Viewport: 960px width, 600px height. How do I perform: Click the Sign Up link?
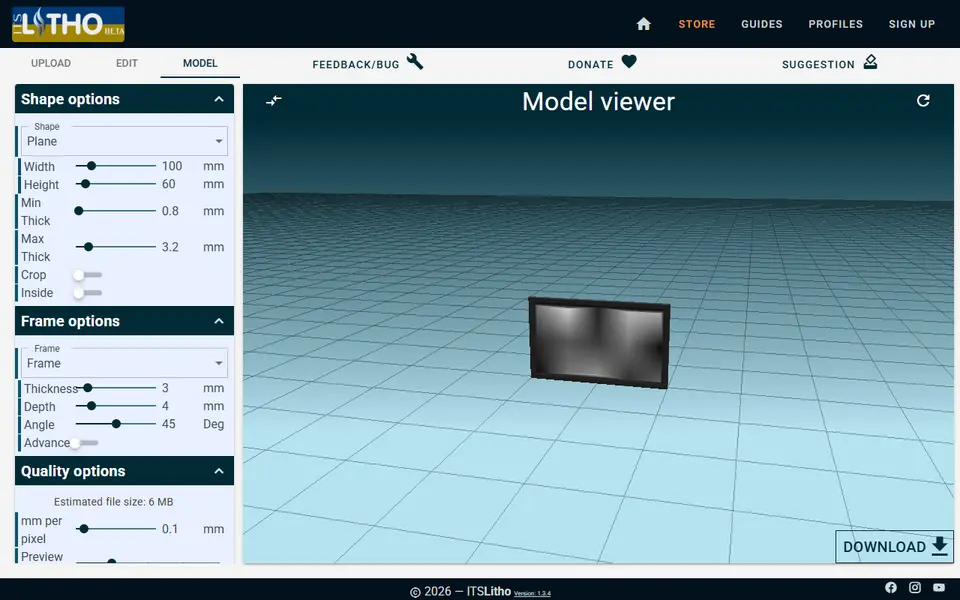click(912, 24)
